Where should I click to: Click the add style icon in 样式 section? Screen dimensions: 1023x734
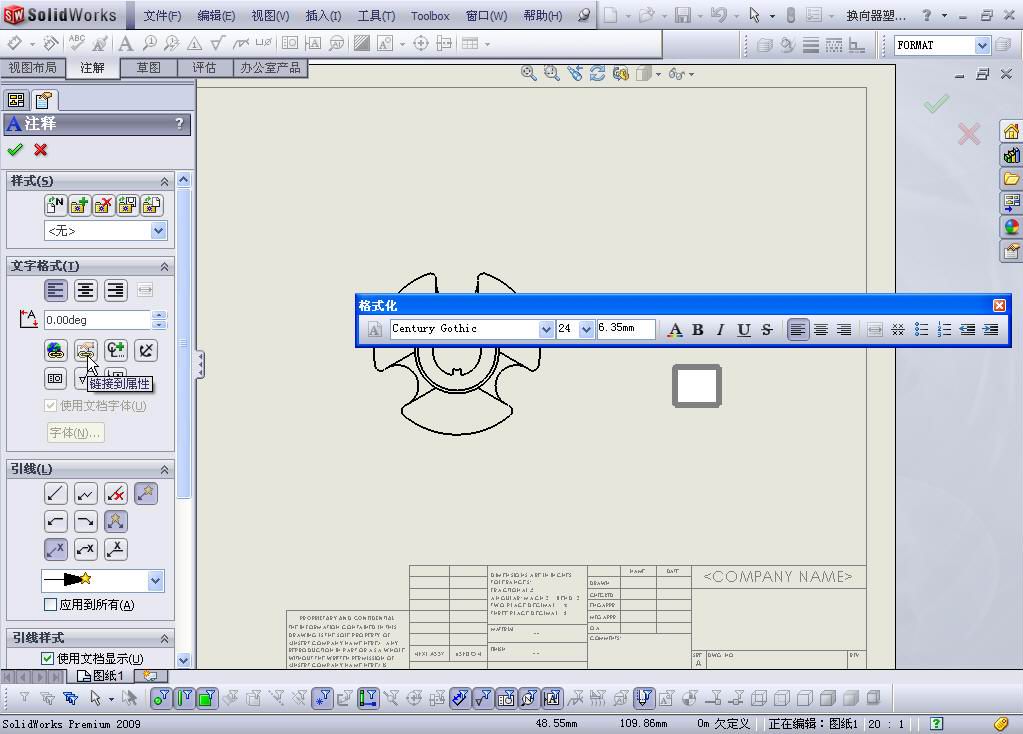pyautogui.click(x=79, y=206)
